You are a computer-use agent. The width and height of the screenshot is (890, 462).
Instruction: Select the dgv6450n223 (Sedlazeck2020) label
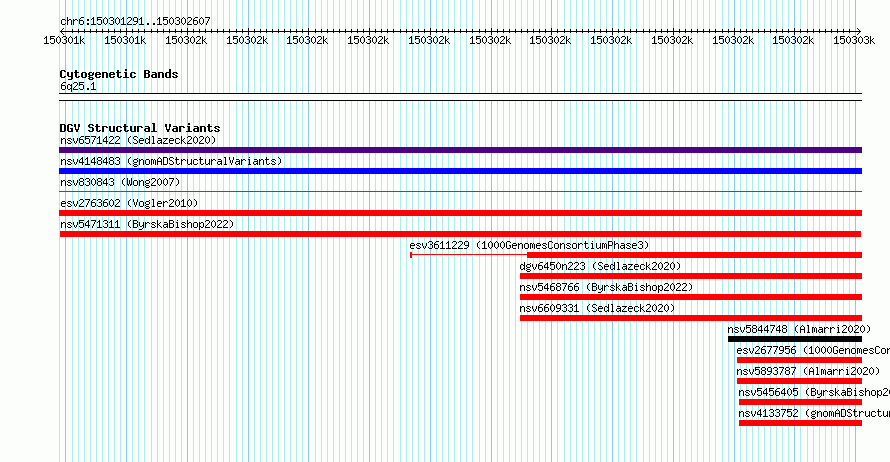(x=600, y=266)
